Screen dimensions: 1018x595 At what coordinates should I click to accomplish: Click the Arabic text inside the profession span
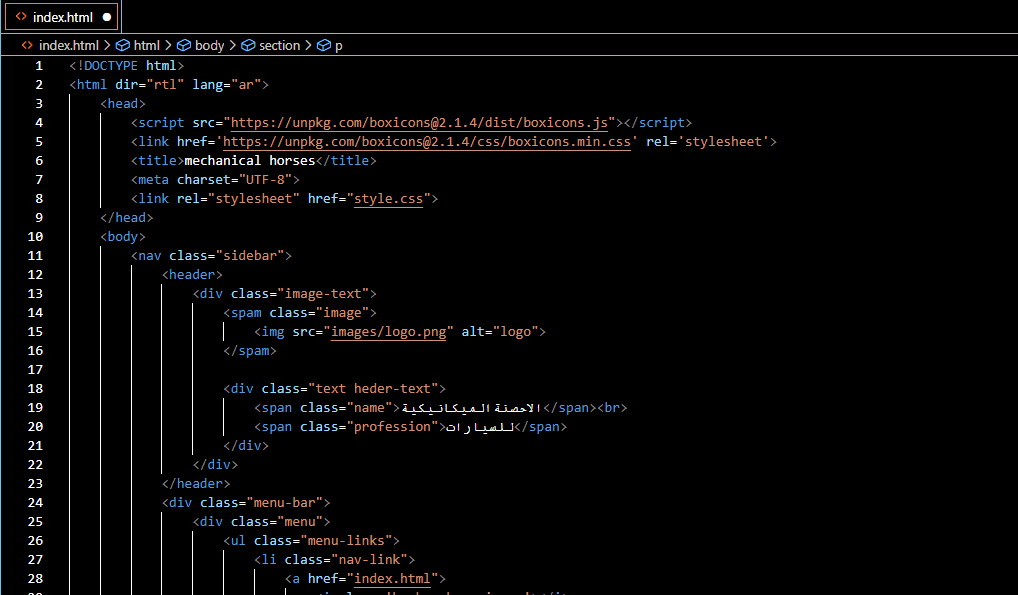(x=480, y=427)
